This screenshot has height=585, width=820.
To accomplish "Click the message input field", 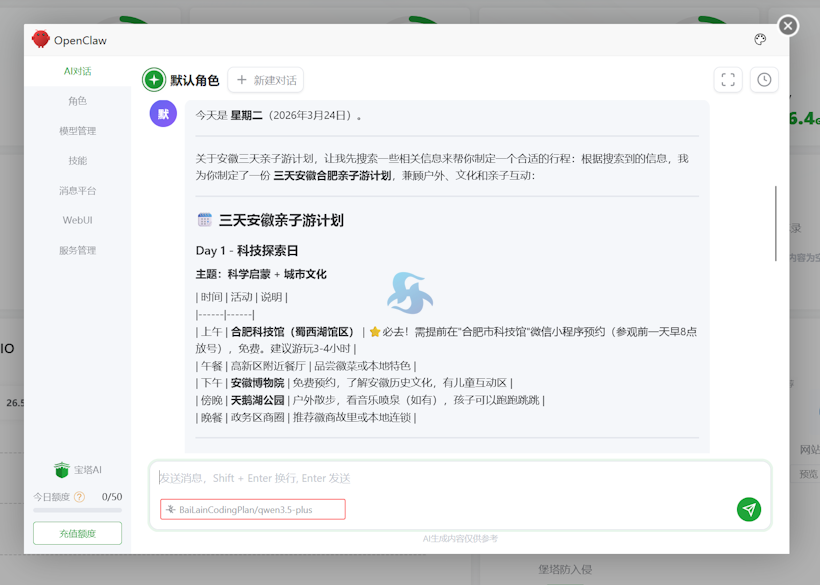I will point(400,478).
